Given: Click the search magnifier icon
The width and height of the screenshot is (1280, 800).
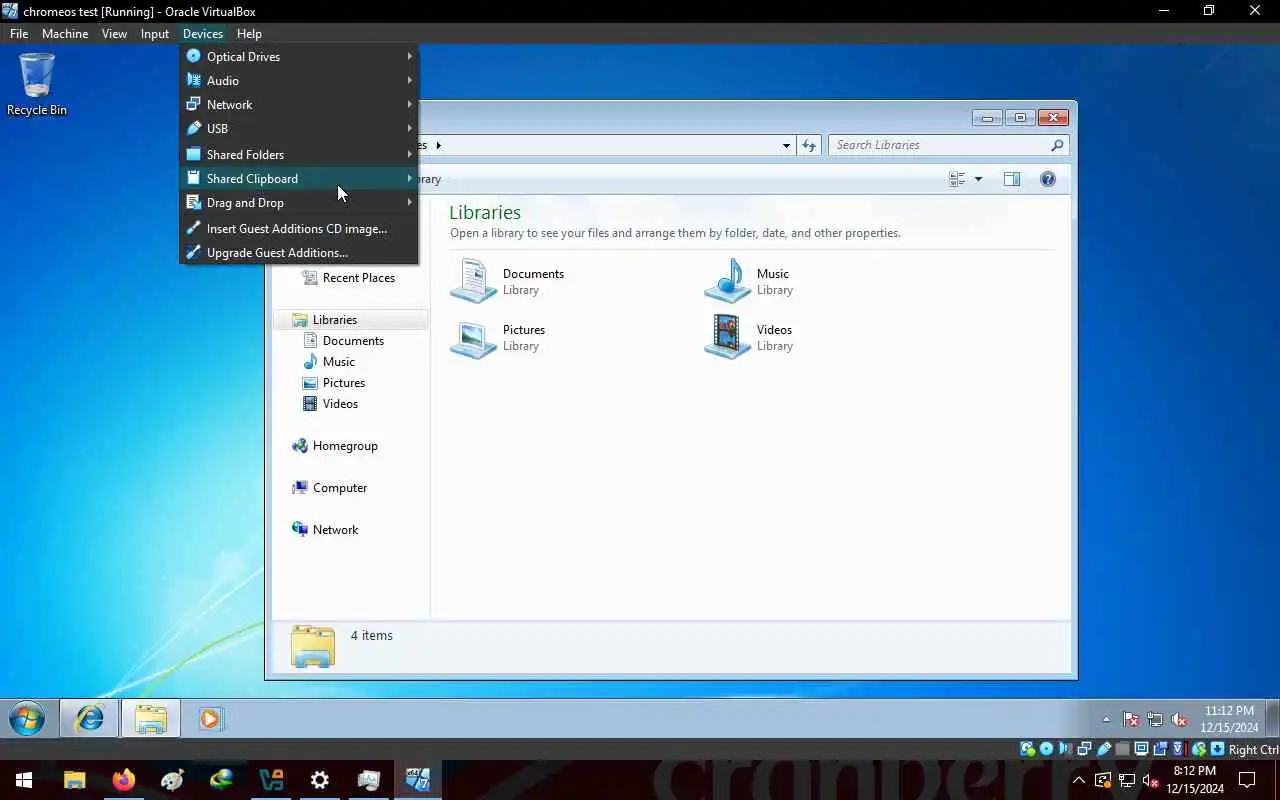Looking at the screenshot, I should [x=1057, y=145].
